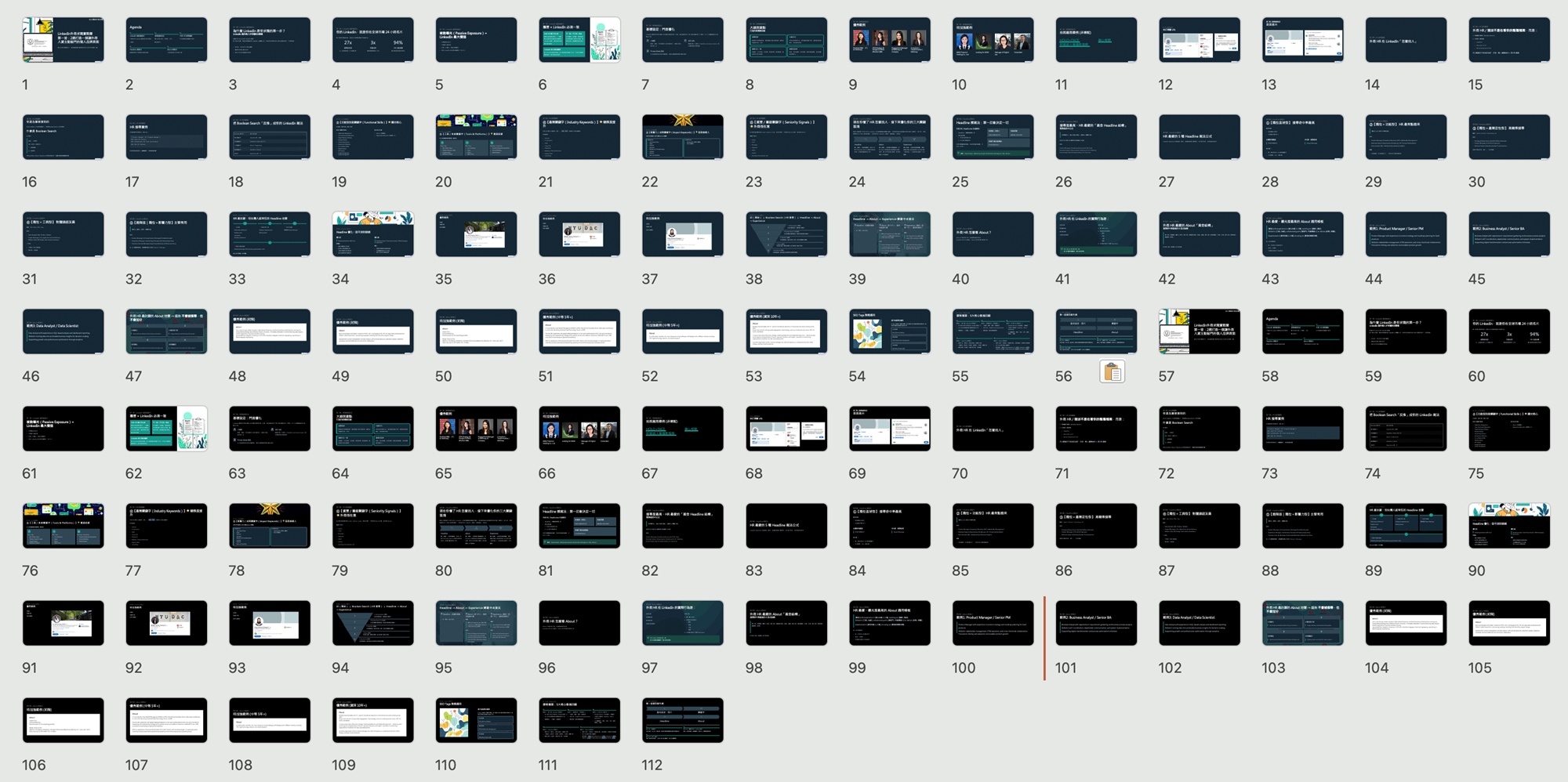1568x782 pixels.
Task: Click the paste options clipboard icon
Action: click(1112, 371)
